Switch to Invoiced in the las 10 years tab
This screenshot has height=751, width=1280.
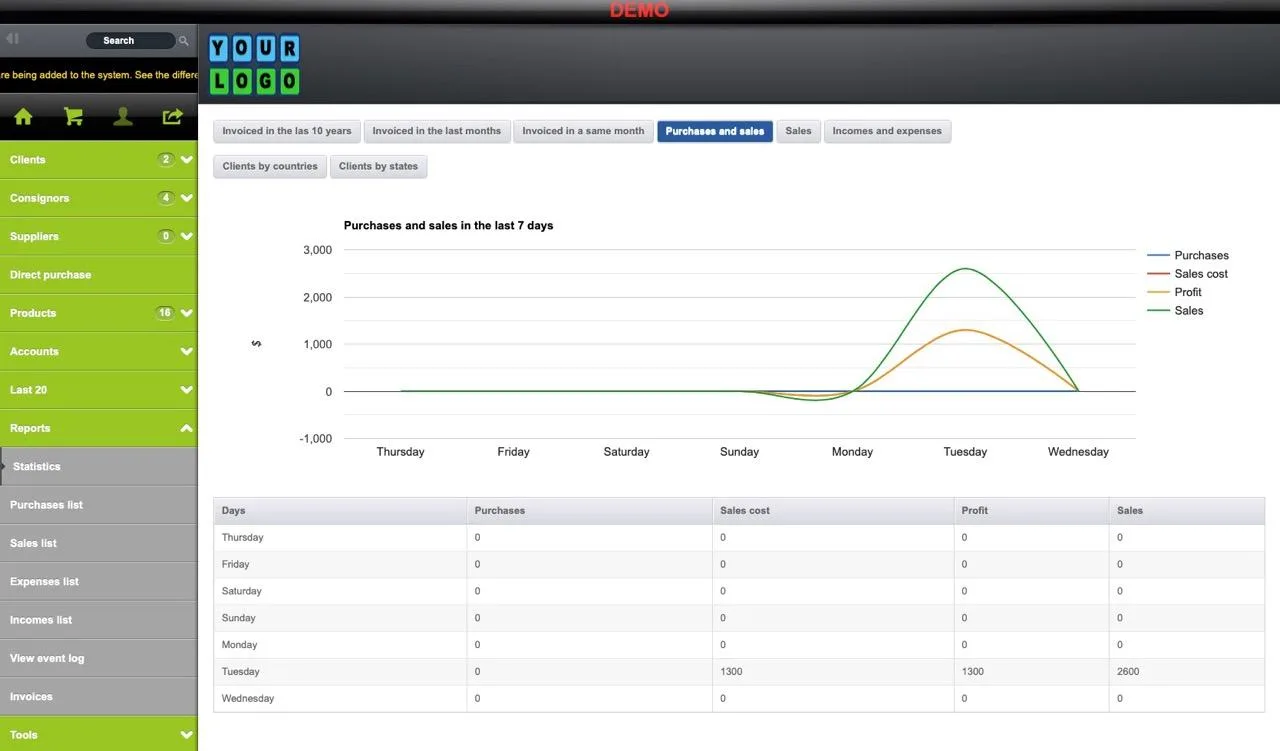click(287, 131)
